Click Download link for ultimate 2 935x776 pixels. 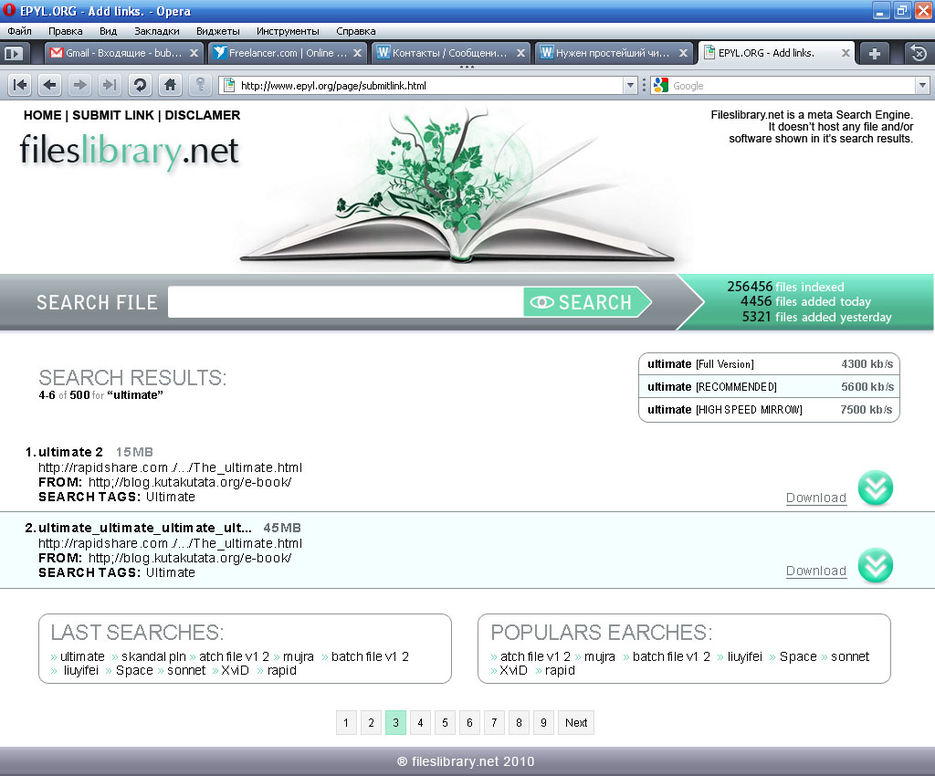point(816,498)
